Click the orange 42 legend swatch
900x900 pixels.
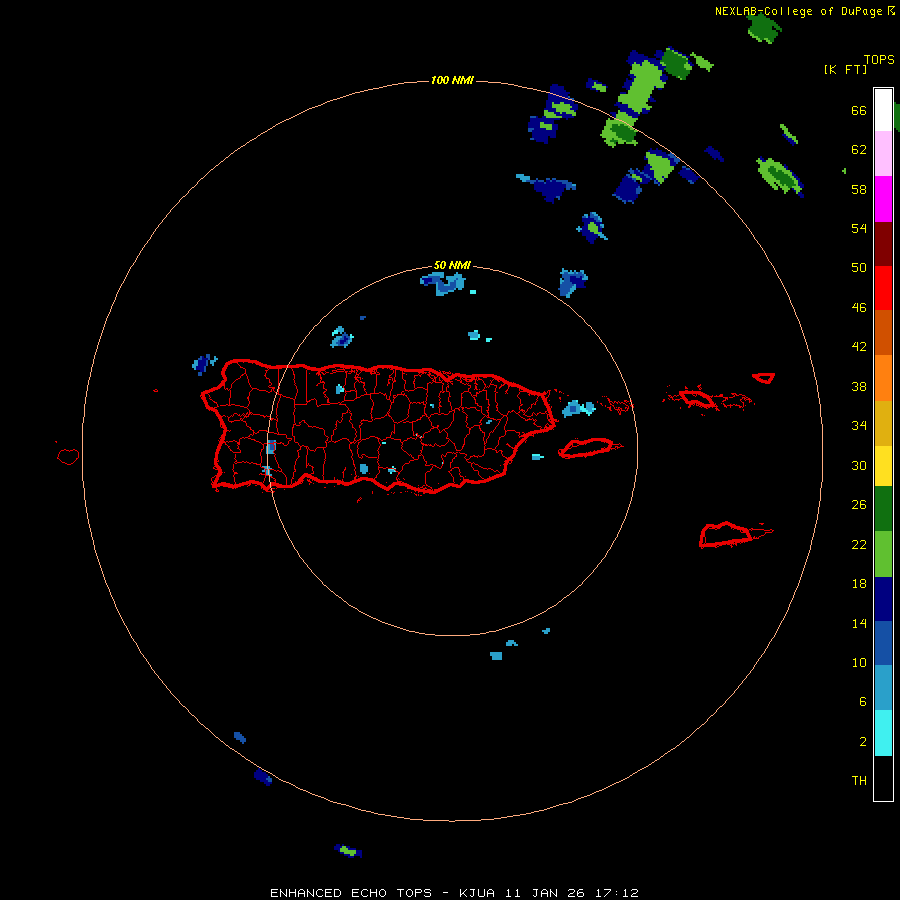click(x=883, y=377)
